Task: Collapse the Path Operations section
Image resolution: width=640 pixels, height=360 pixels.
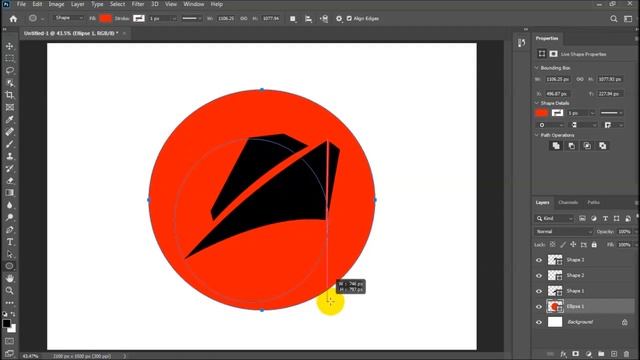Action: click(x=537, y=135)
